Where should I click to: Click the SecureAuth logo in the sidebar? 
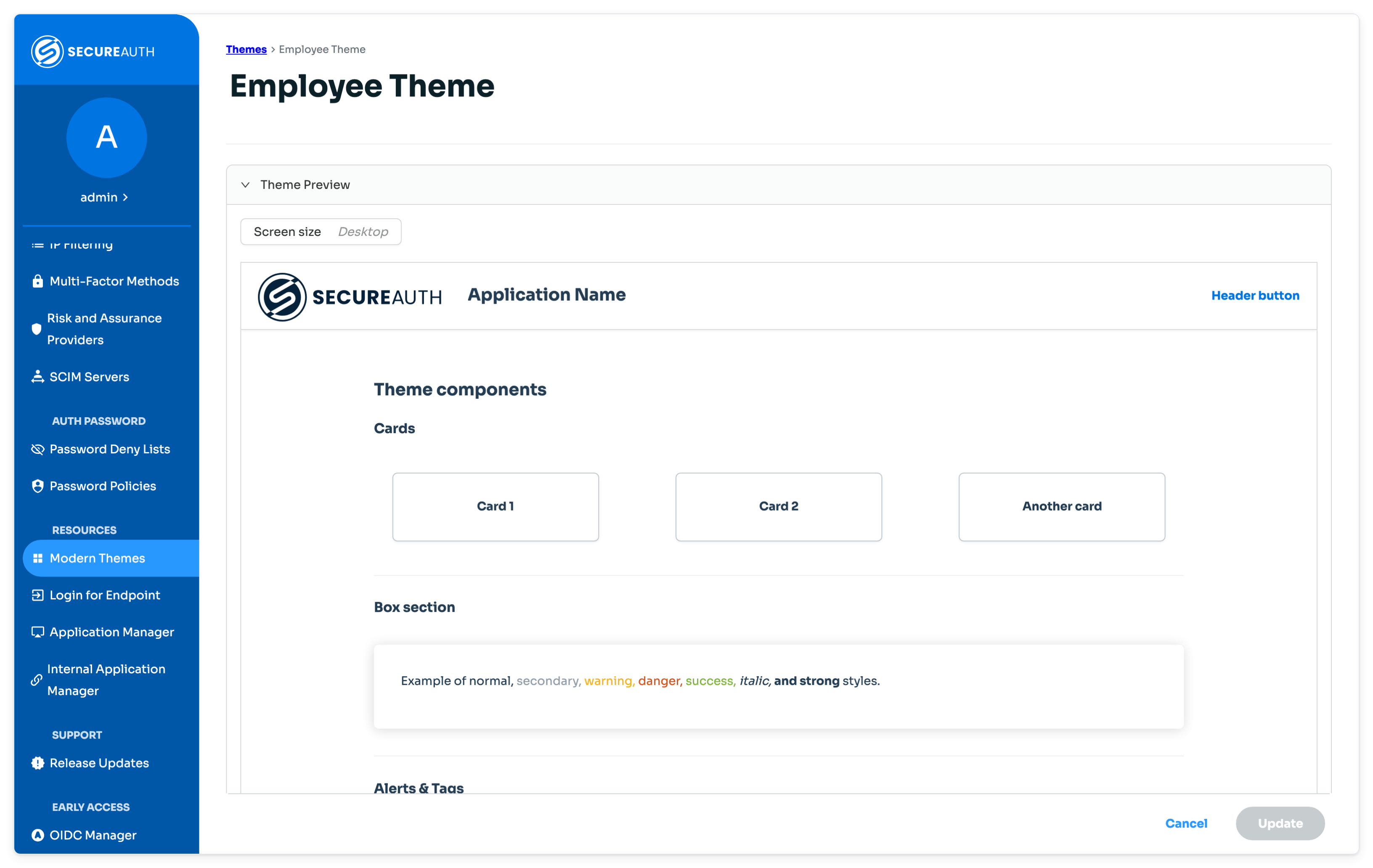93,52
